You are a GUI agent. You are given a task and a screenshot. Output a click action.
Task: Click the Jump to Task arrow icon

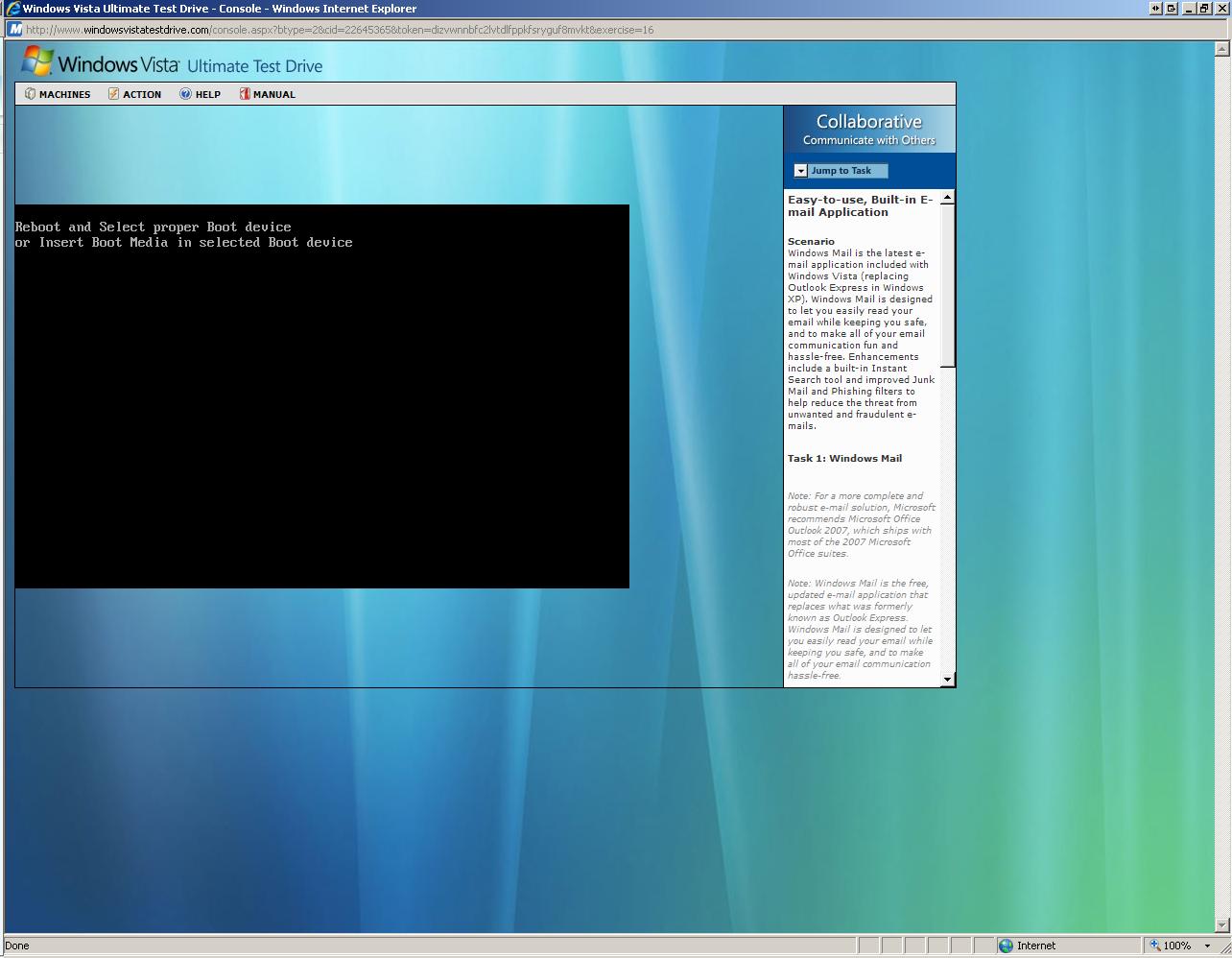click(801, 171)
